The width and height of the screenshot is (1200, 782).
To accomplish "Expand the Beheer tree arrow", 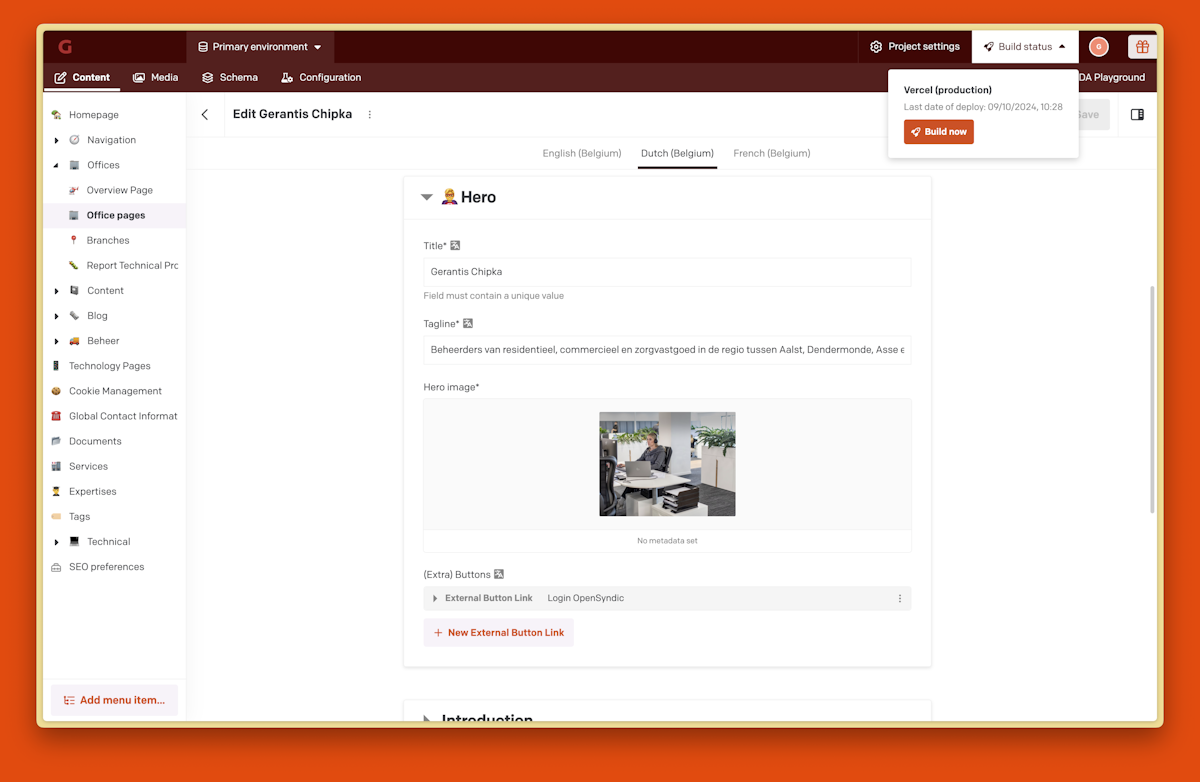I will tap(56, 341).
